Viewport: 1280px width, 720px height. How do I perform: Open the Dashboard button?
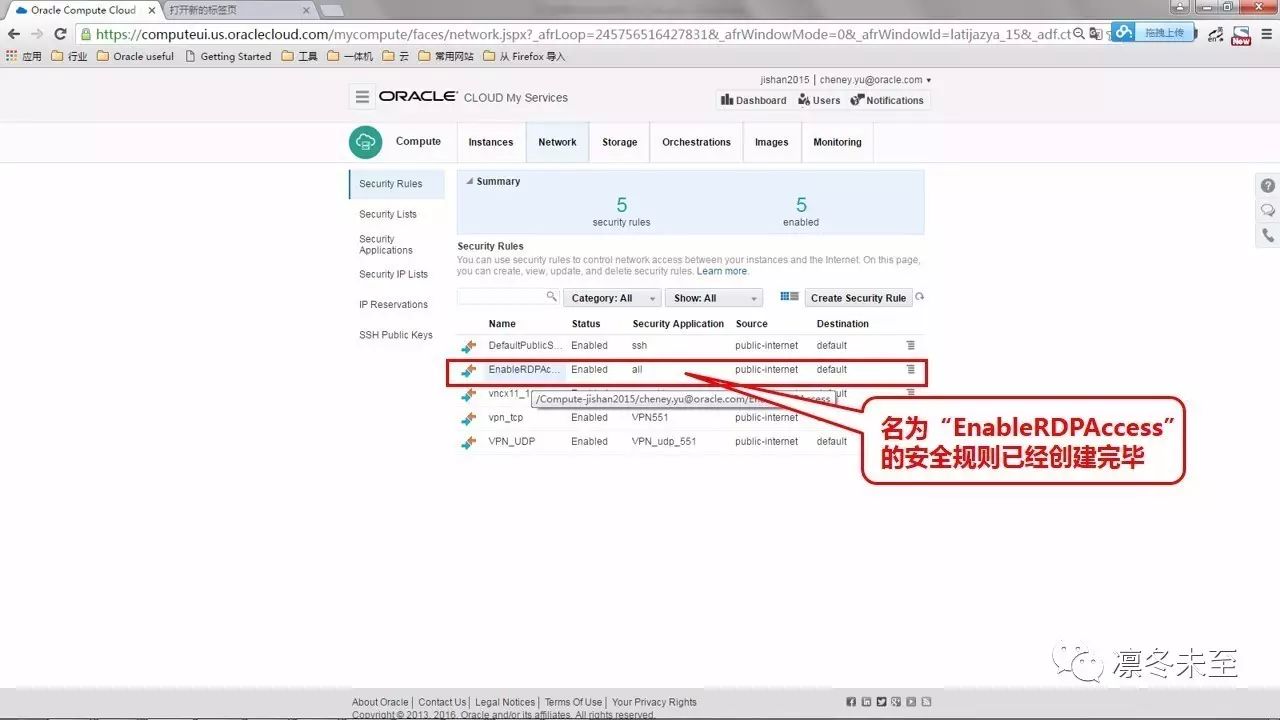(754, 100)
